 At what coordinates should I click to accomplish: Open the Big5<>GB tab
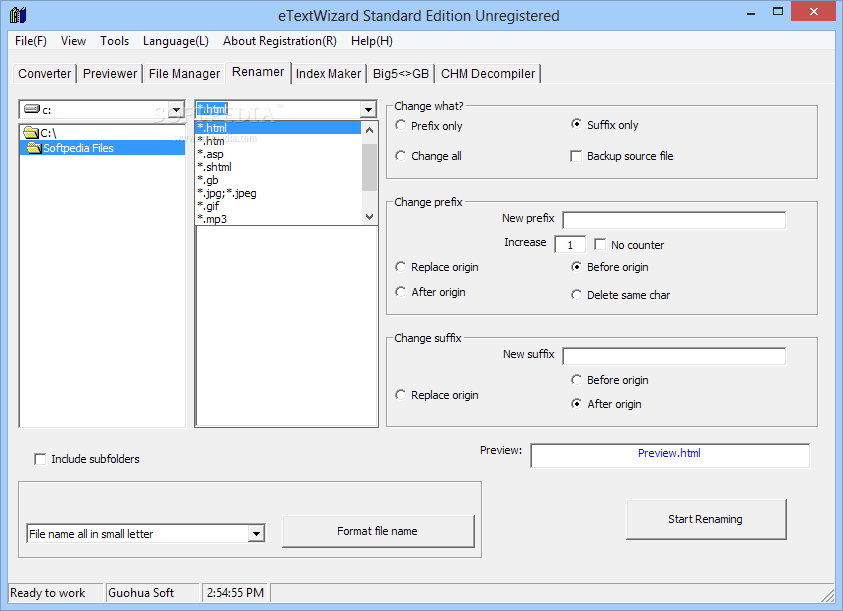pos(401,74)
